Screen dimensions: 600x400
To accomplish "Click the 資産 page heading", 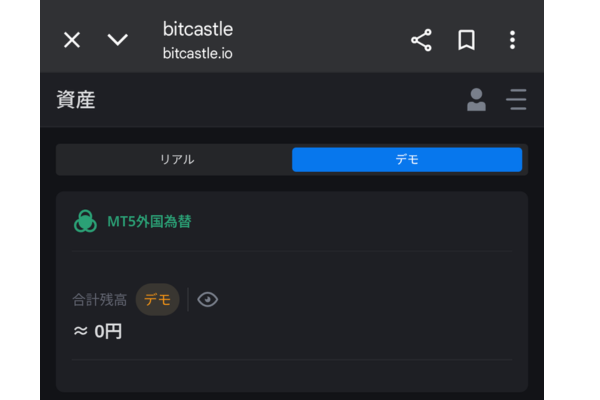I will [x=76, y=100].
